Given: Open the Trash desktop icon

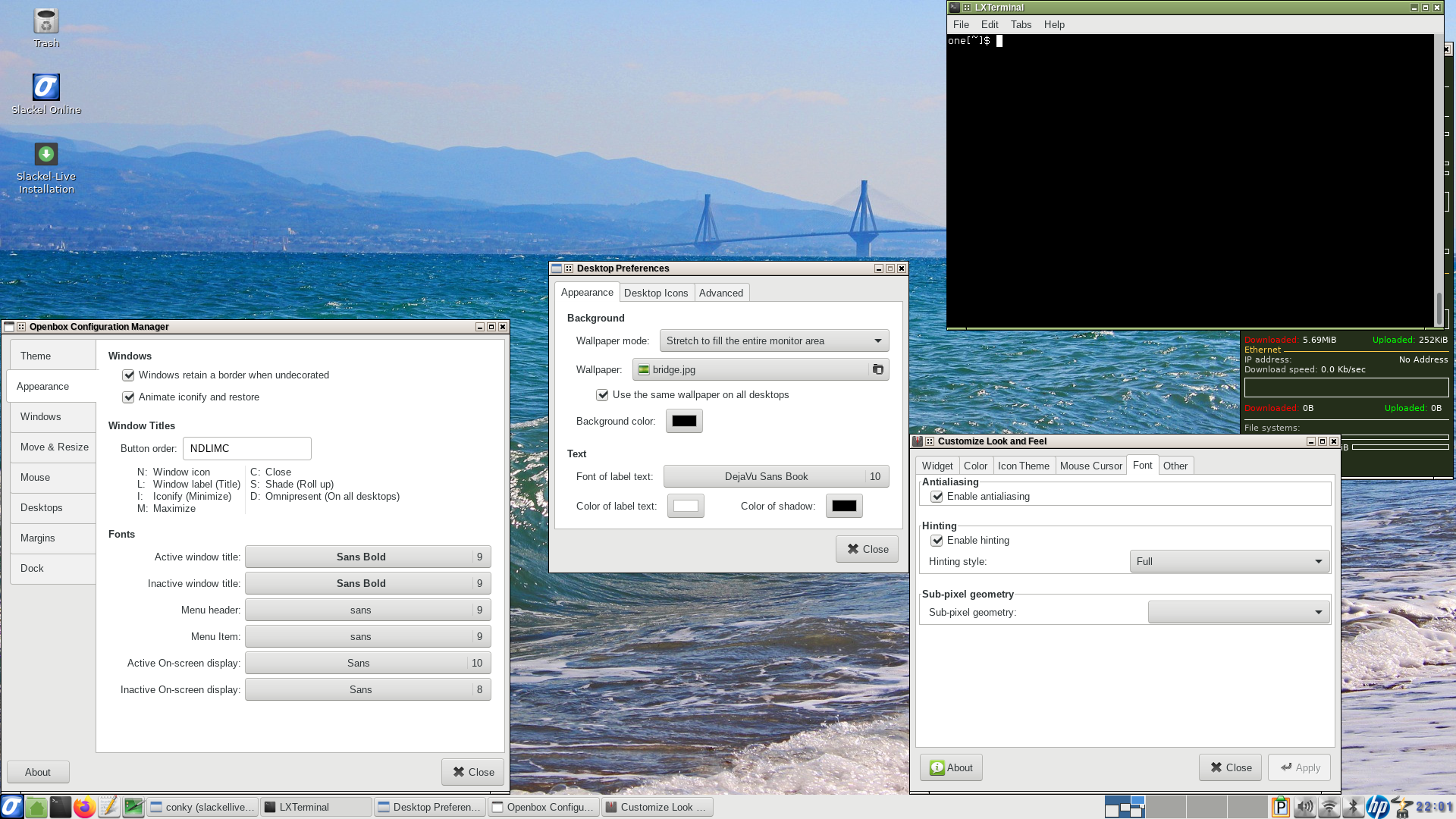Looking at the screenshot, I should pyautogui.click(x=46, y=28).
